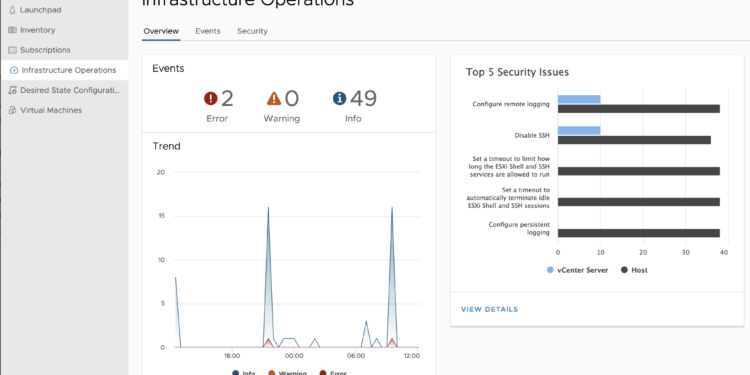The image size is (750, 375).
Task: Toggle the Host legend entry
Action: pos(634,270)
